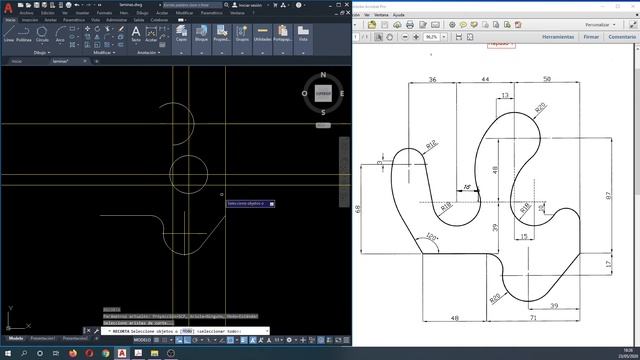Click the Rotate tool in Modificar panel
This screenshot has height=360, width=640.
(x=97, y=29)
